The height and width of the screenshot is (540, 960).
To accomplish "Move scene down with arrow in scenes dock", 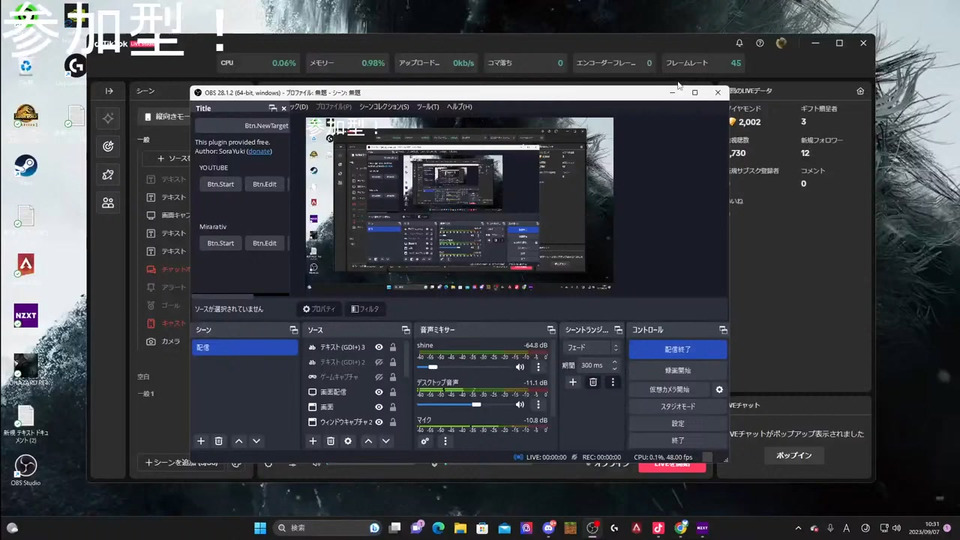I will click(x=257, y=441).
